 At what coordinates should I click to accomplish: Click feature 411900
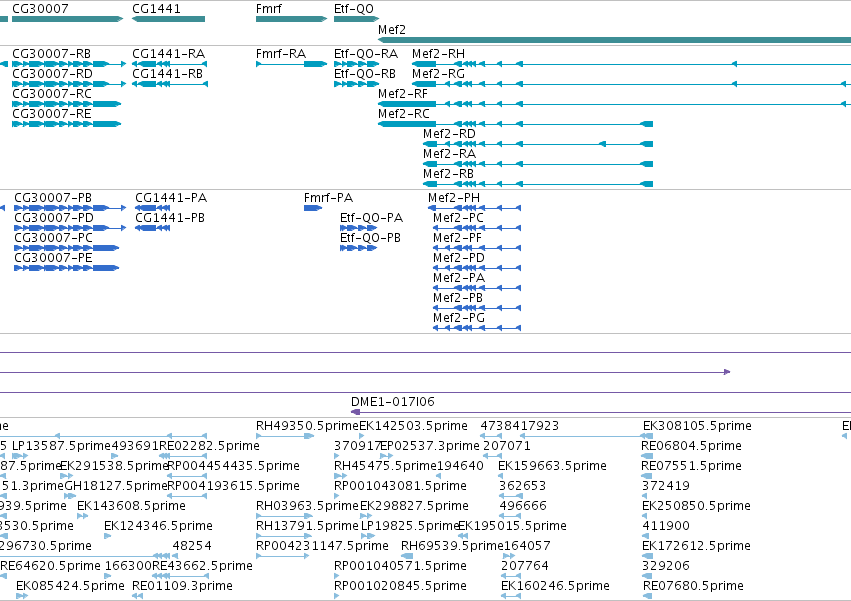pyautogui.click(x=647, y=536)
